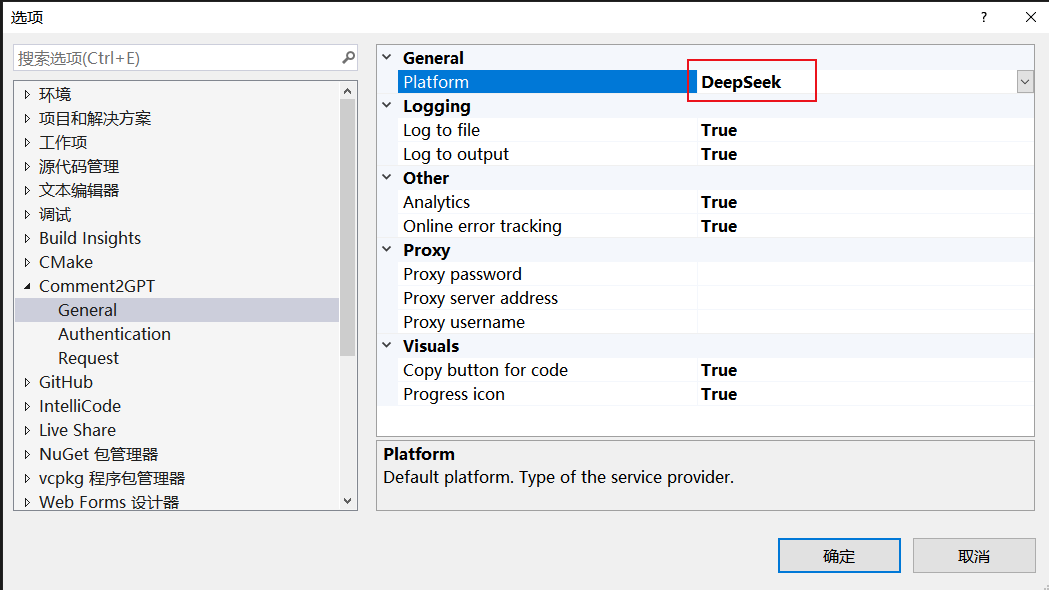Select the Log to file True value
This screenshot has width=1049, height=590.
719,130
